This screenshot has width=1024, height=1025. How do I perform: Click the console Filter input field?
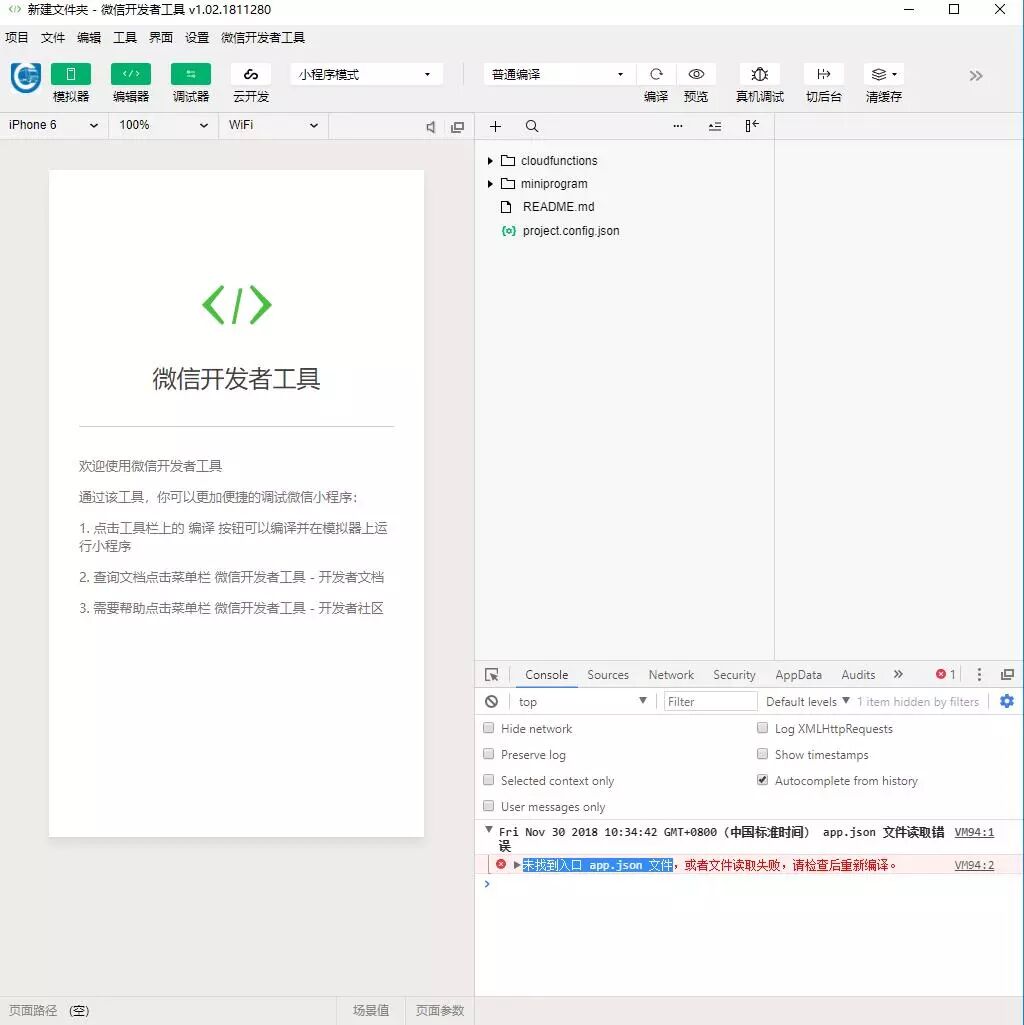[710, 701]
